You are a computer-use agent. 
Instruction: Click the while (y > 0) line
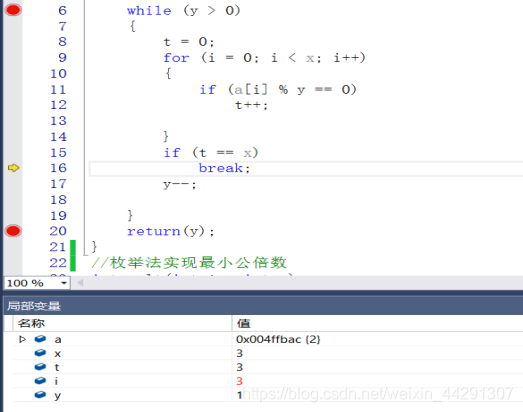(x=183, y=10)
